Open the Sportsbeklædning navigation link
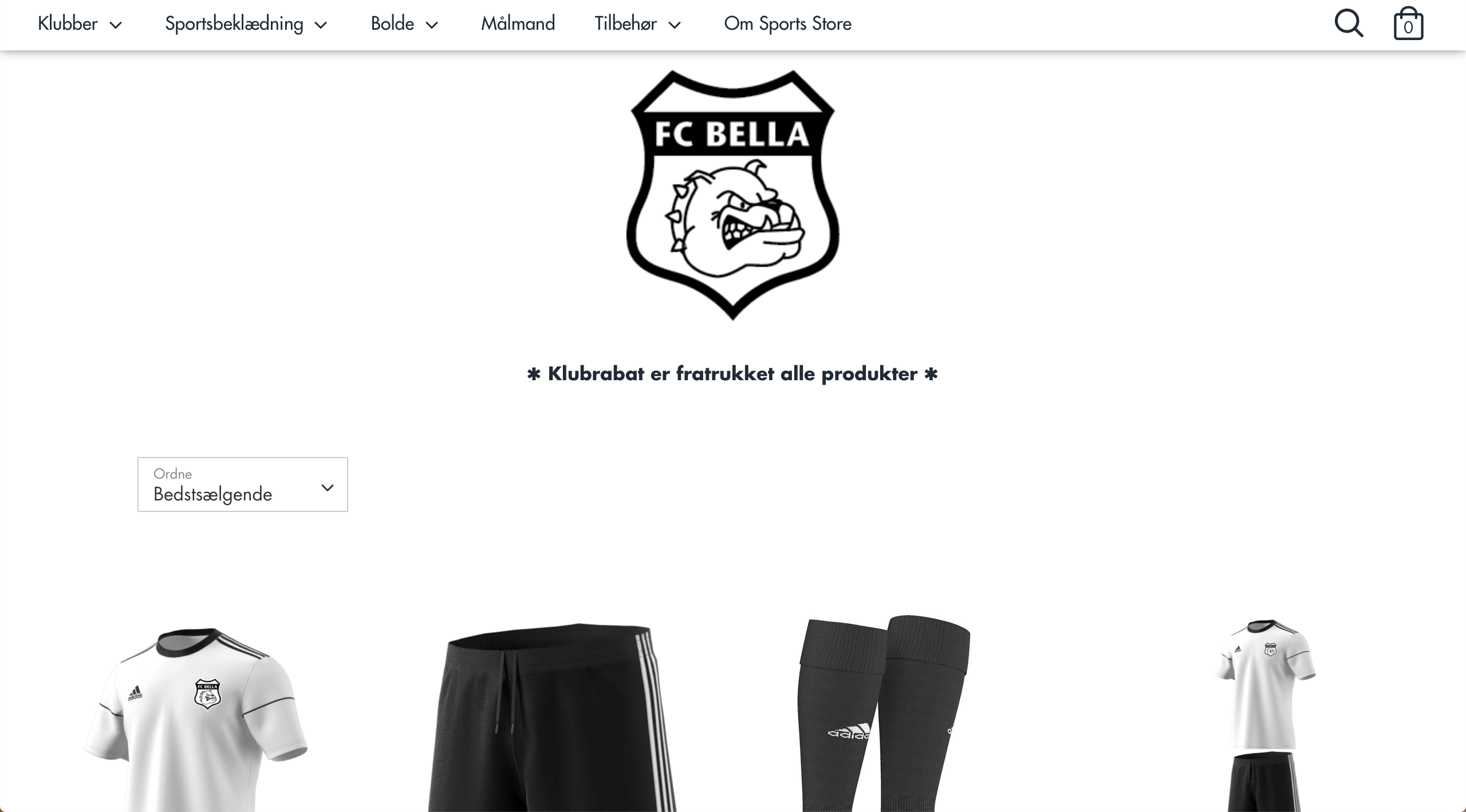This screenshot has height=812, width=1466. 234,23
